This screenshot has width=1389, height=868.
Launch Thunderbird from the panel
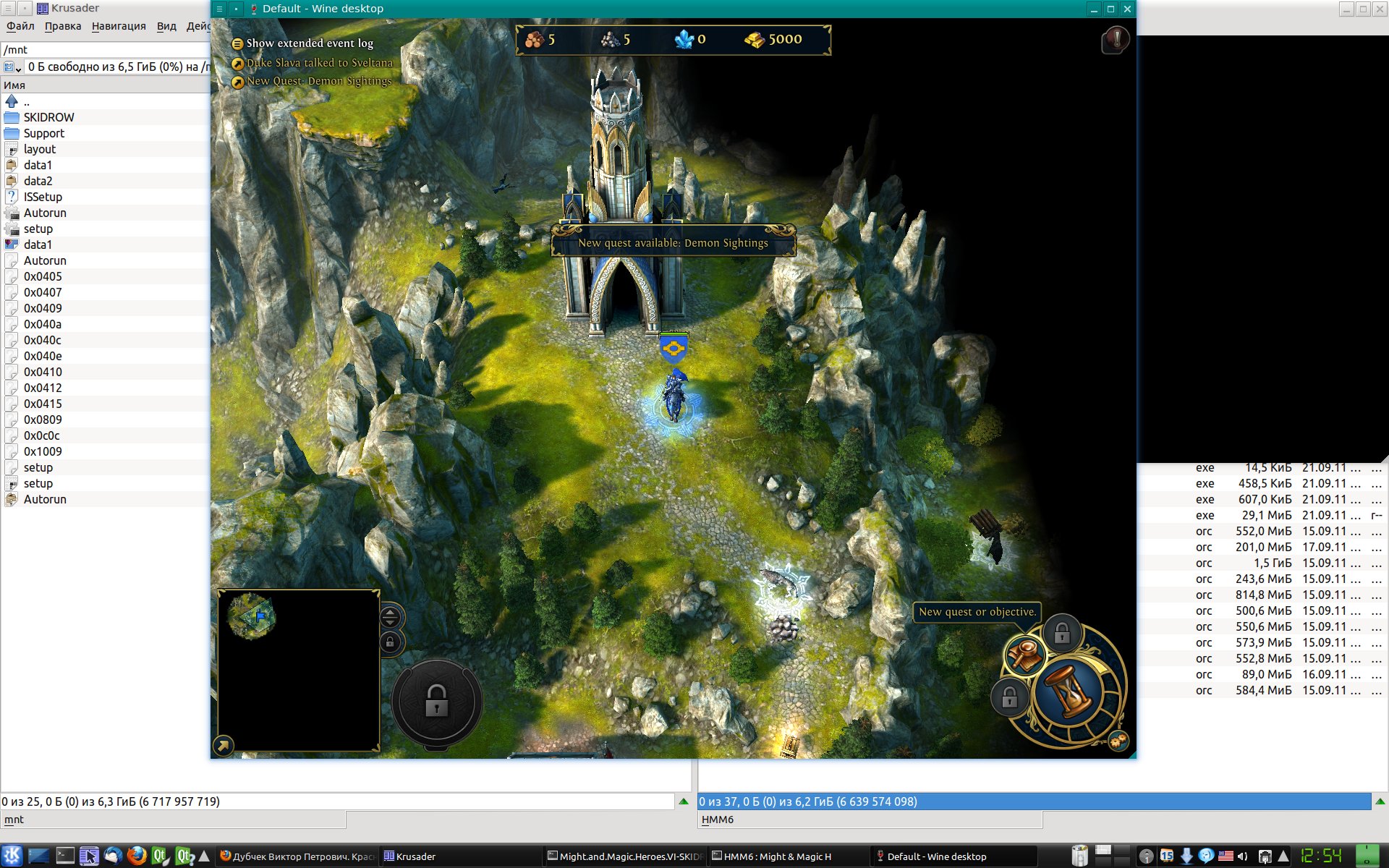click(113, 856)
